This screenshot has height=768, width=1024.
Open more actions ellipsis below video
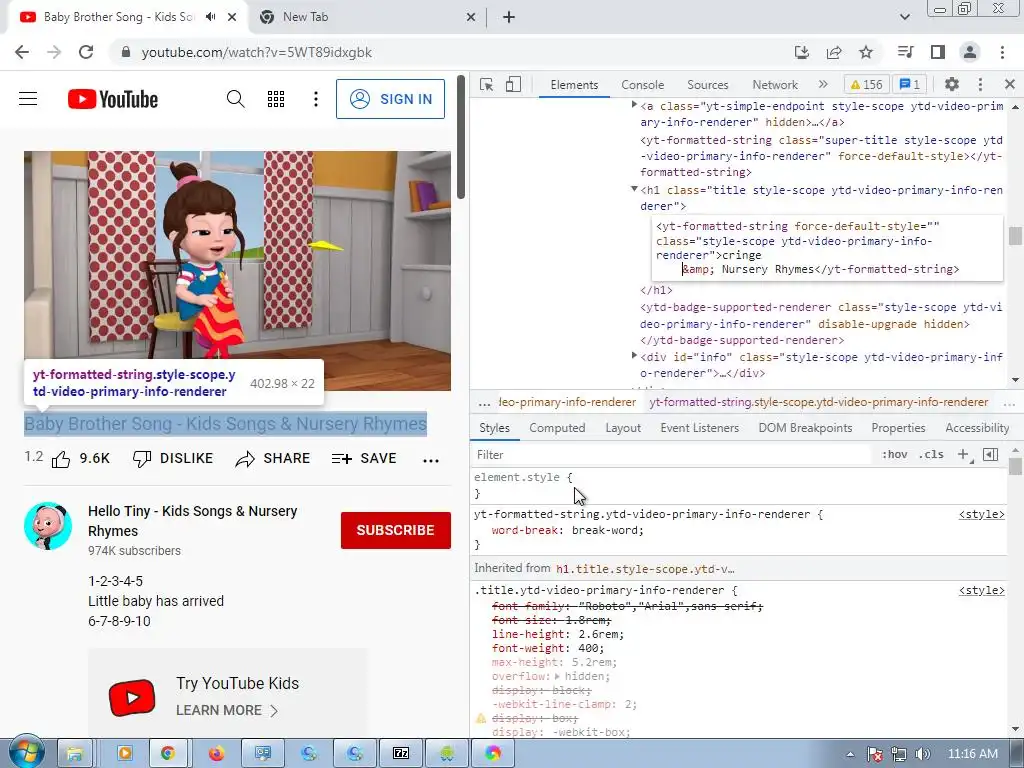pos(431,460)
